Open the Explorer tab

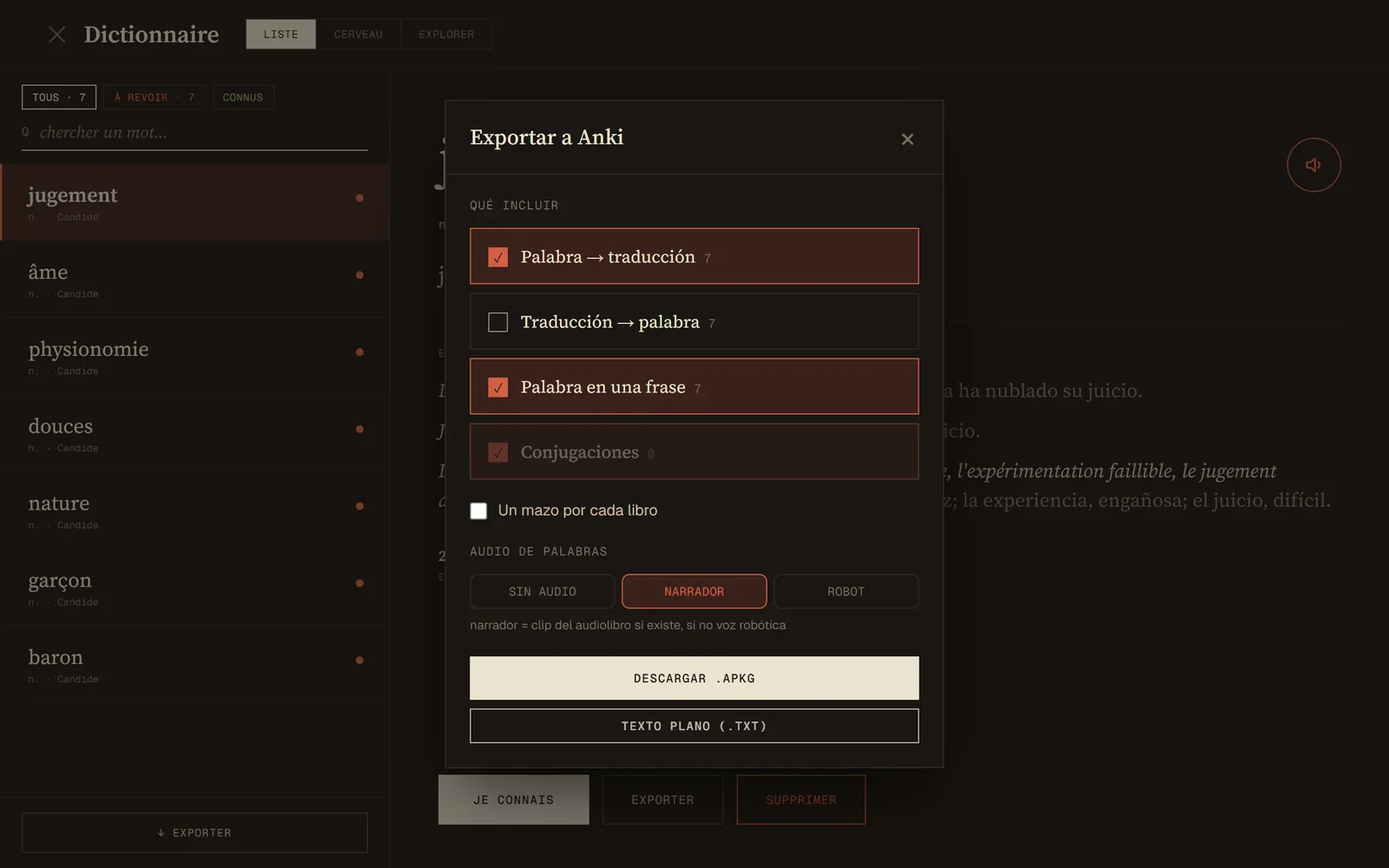click(446, 35)
